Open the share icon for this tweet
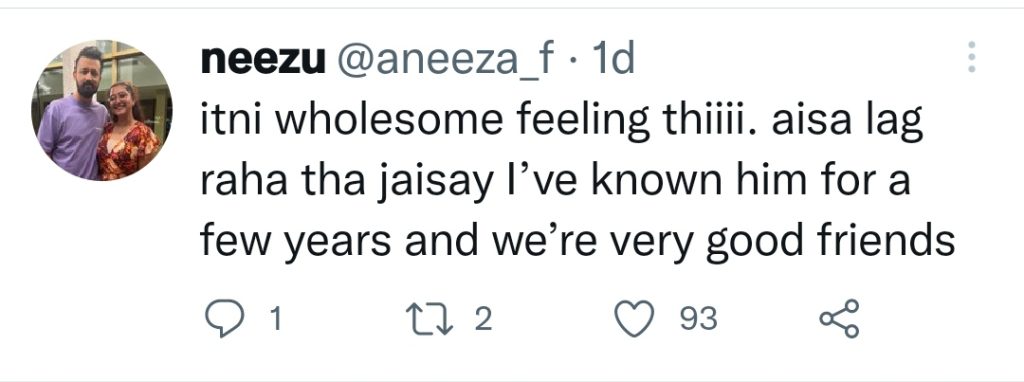The height and width of the screenshot is (382, 1024). [839, 319]
